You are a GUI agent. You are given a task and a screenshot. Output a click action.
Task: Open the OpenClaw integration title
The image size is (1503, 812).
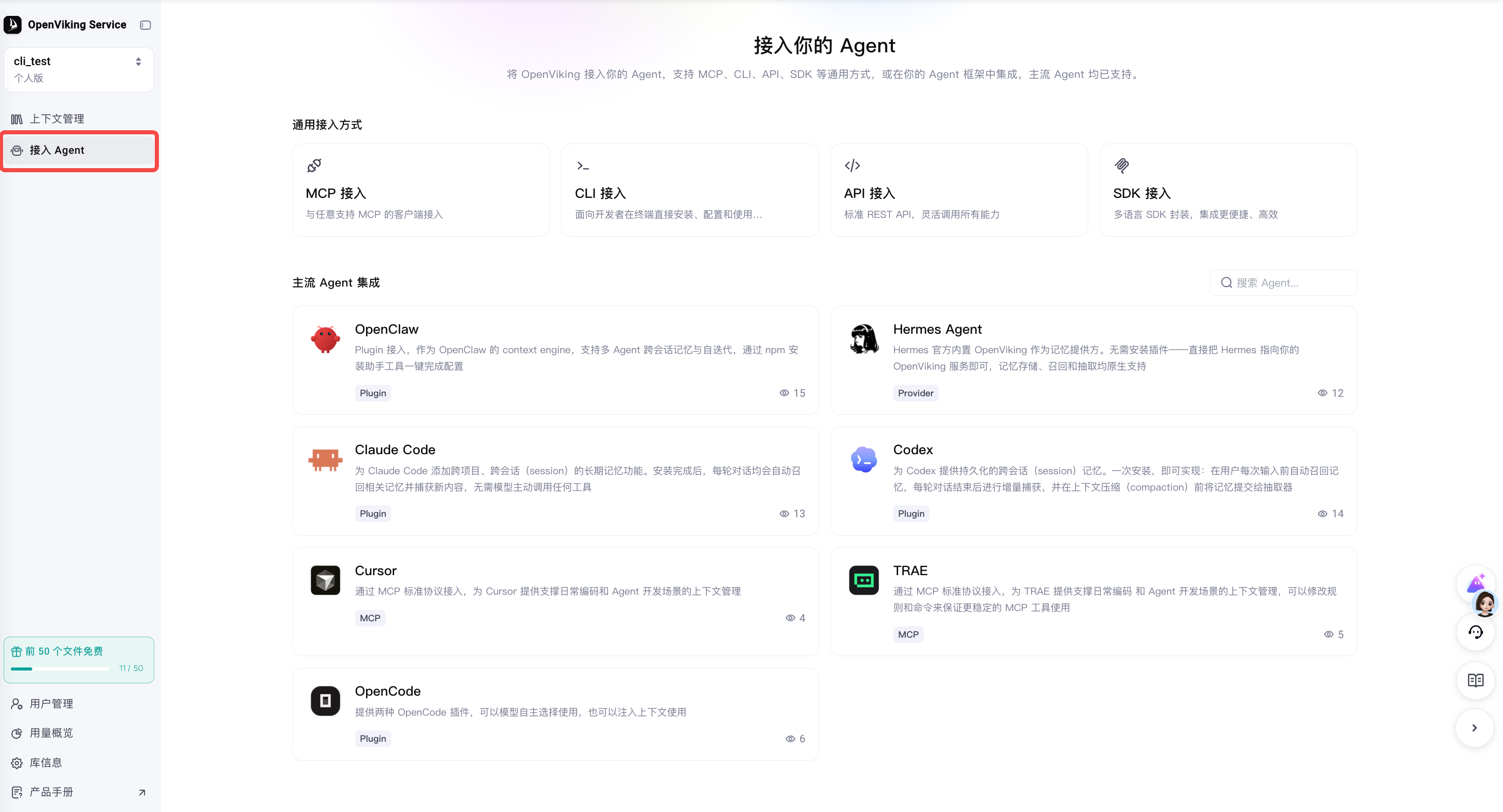(386, 330)
